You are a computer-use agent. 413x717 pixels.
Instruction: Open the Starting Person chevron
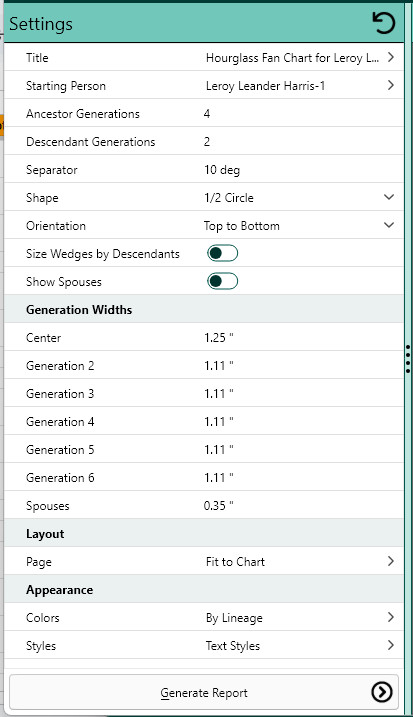391,85
